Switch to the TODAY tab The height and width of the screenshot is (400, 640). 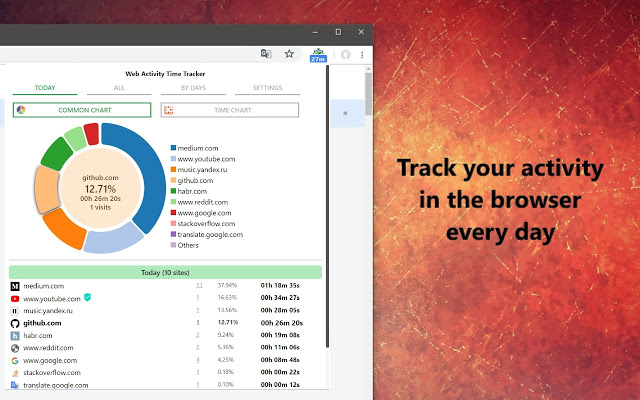pos(45,88)
